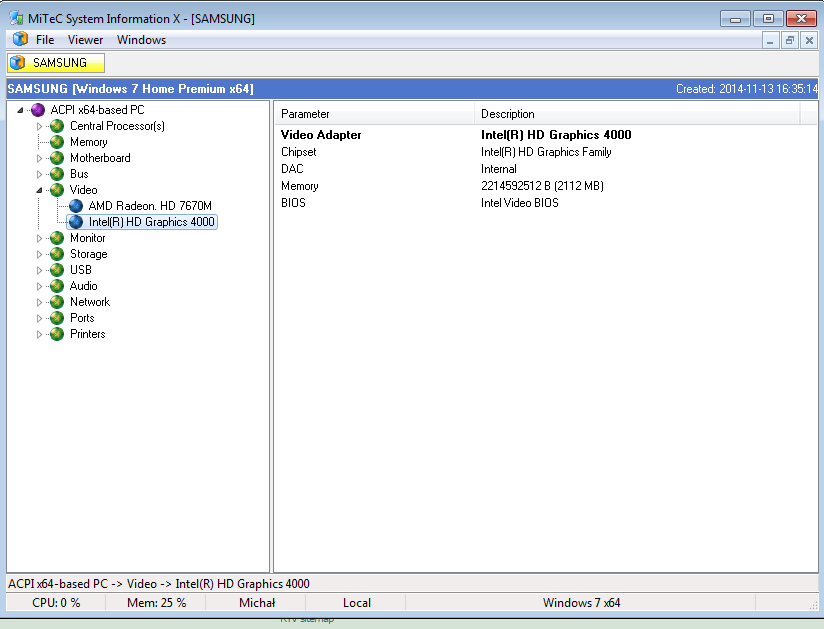Click the AMD Radeon HD 7670M blue icon

click(76, 206)
